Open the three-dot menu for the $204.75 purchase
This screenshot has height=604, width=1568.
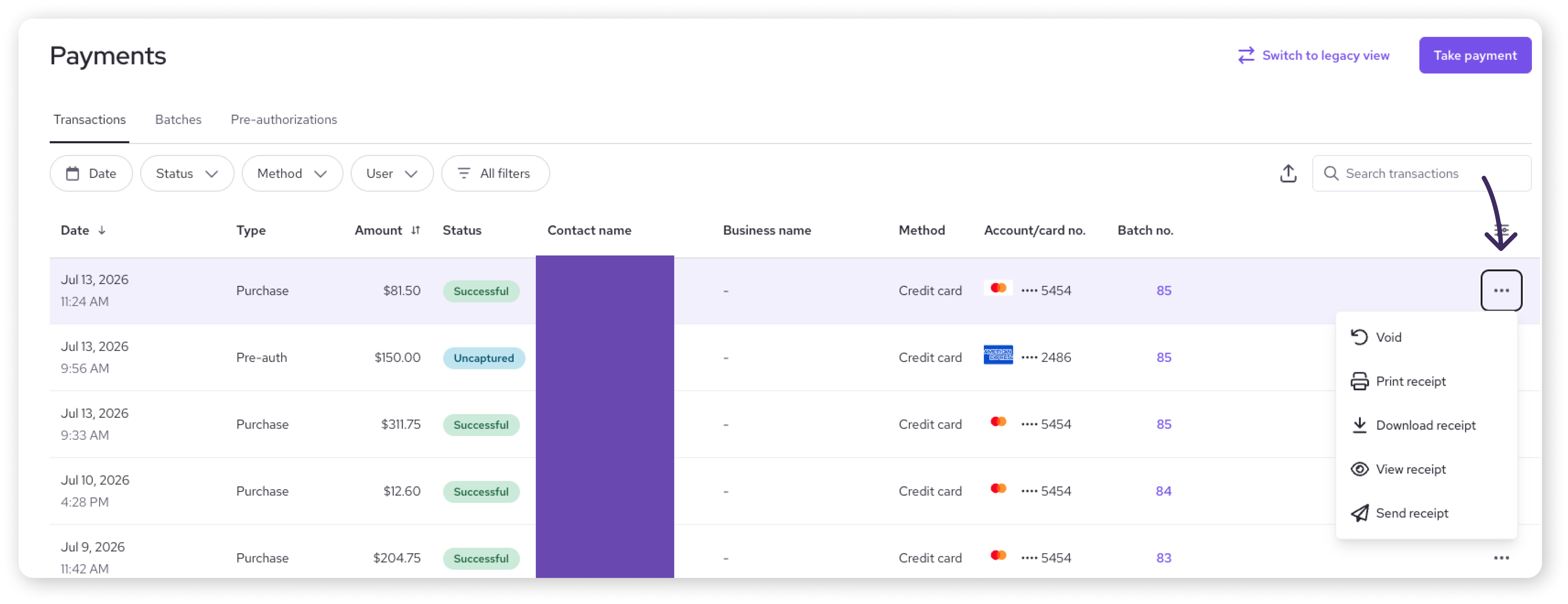[x=1501, y=558]
